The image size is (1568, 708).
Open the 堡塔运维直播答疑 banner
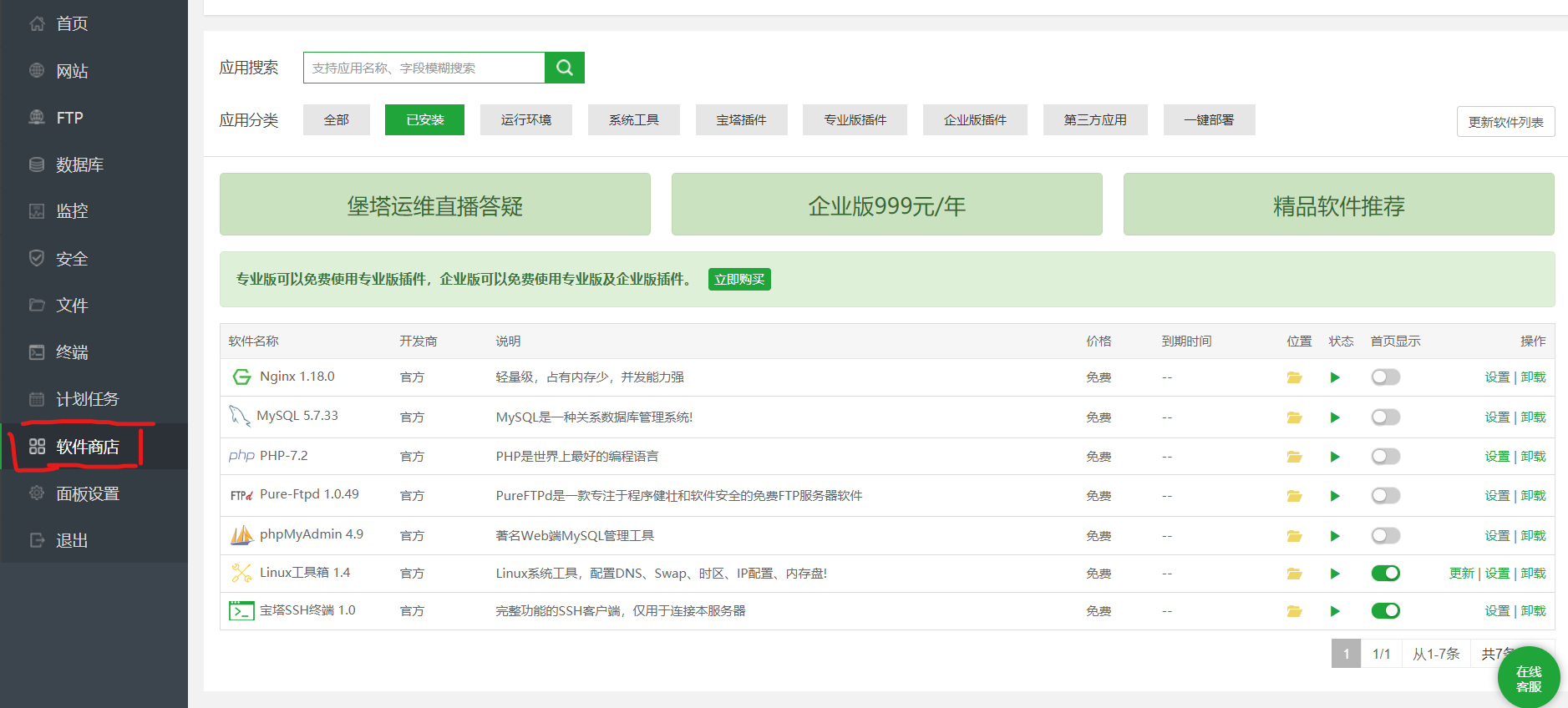click(435, 205)
